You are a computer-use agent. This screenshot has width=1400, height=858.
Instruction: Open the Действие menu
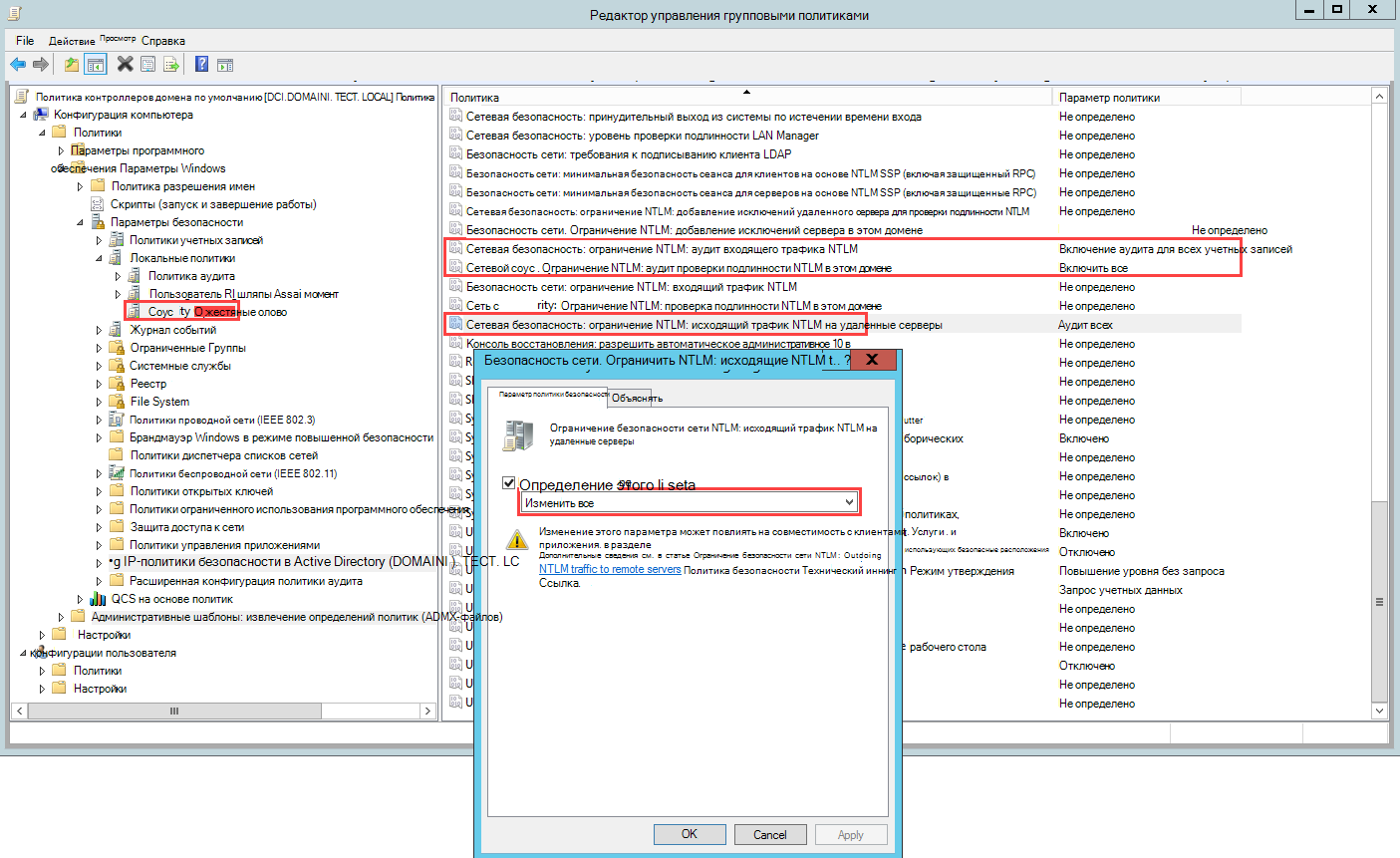tap(72, 41)
